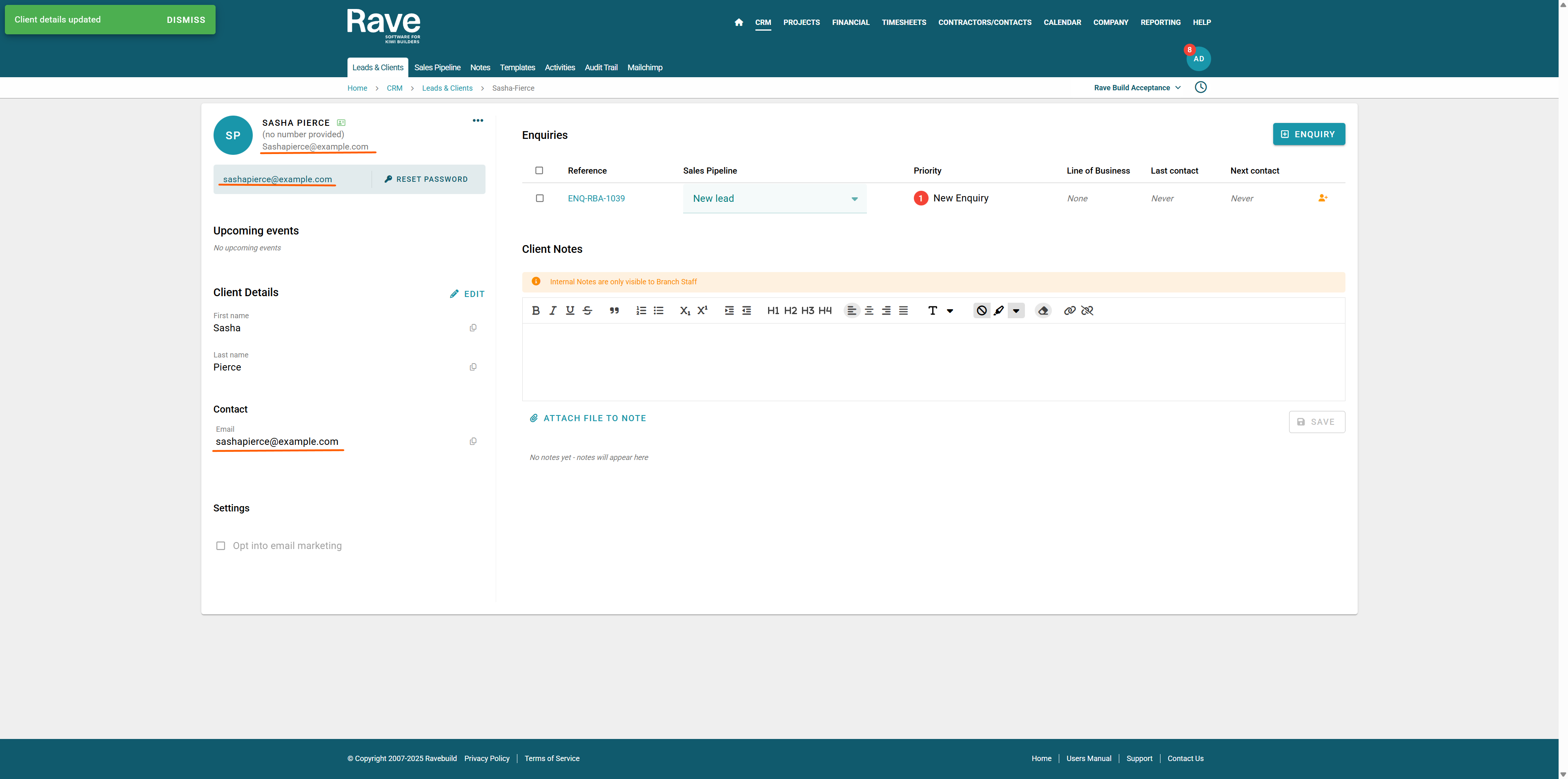Click the home icon in top navigation

click(x=738, y=22)
